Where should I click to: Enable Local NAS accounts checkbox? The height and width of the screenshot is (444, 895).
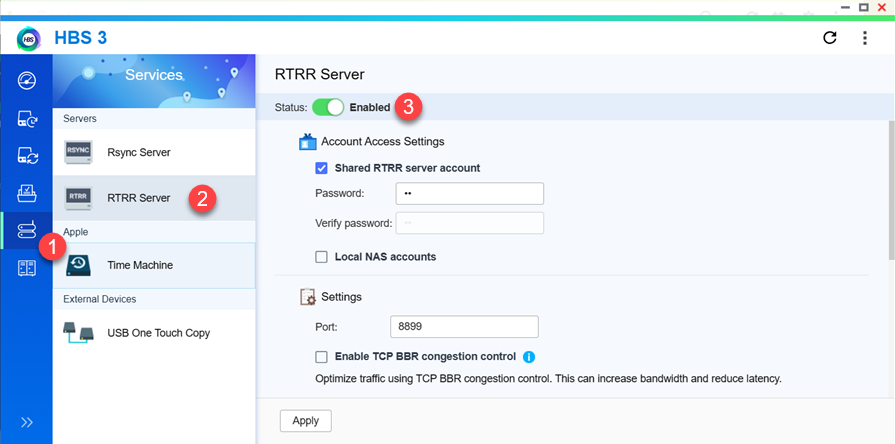322,257
